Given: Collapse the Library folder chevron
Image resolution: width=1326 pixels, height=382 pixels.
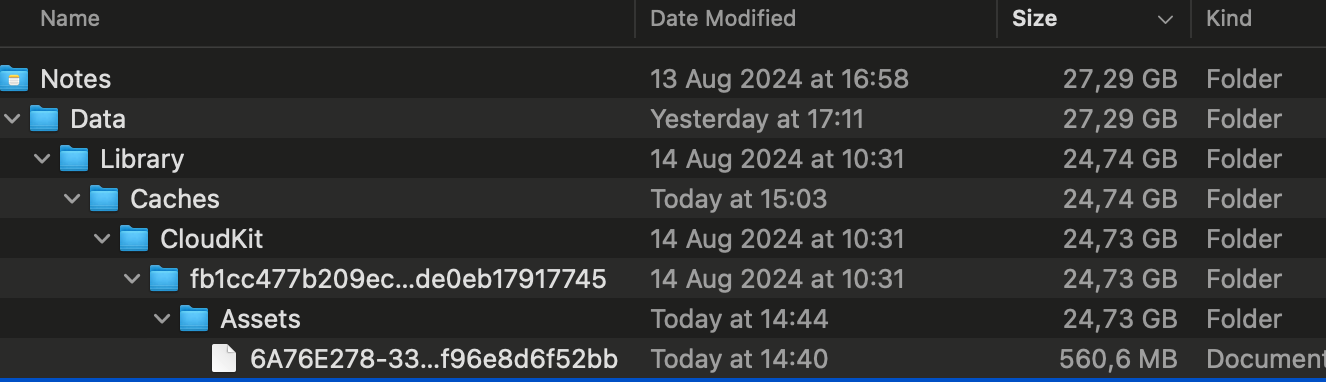Looking at the screenshot, I should 42,159.
